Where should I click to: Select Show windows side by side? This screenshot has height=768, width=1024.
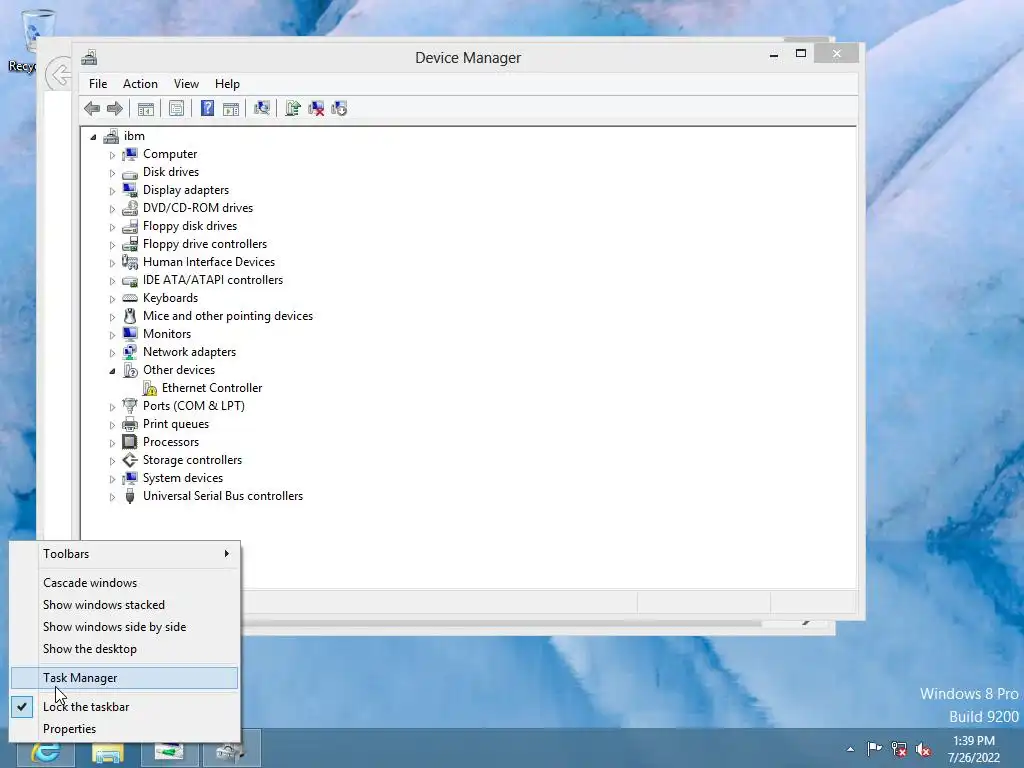tap(124, 627)
